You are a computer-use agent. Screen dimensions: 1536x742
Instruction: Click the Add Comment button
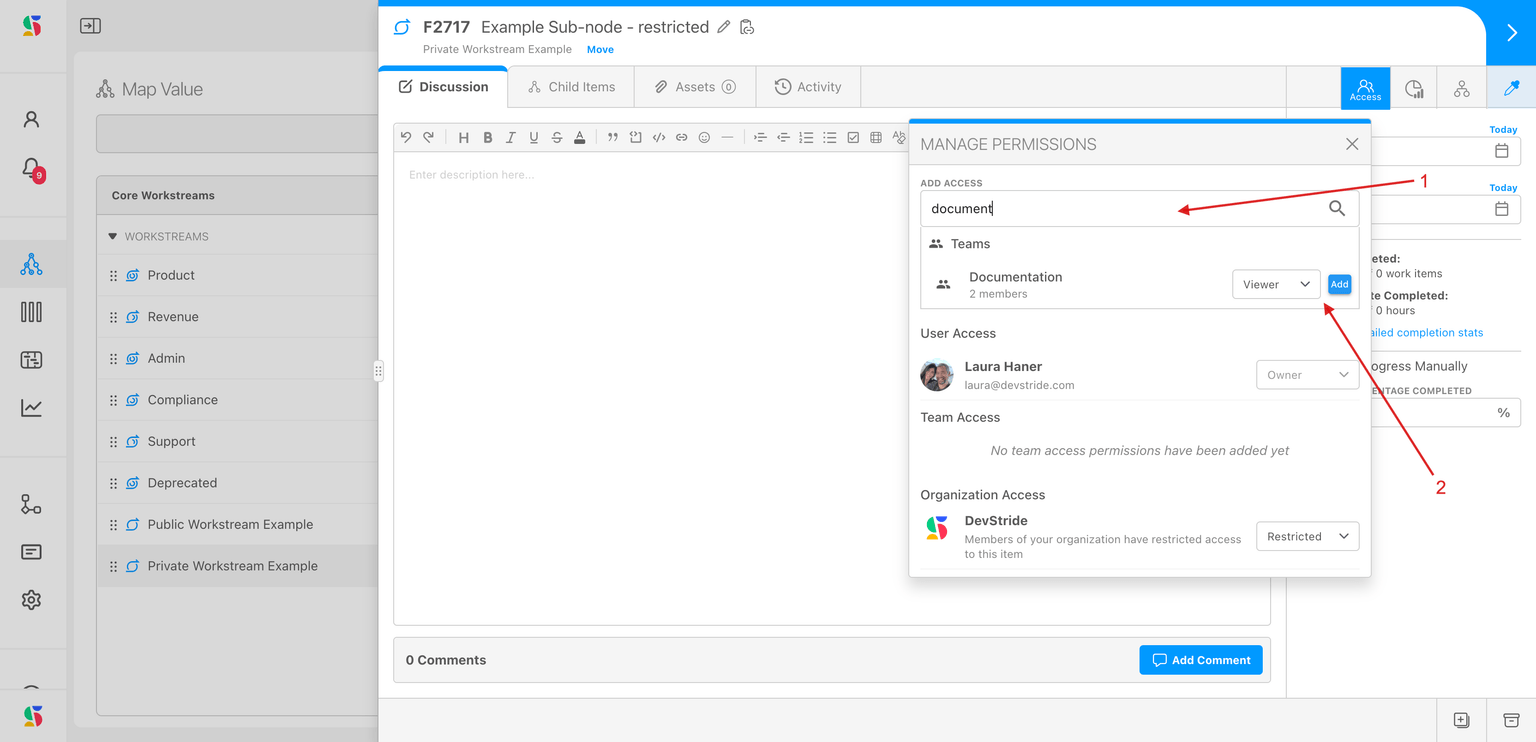1201,660
